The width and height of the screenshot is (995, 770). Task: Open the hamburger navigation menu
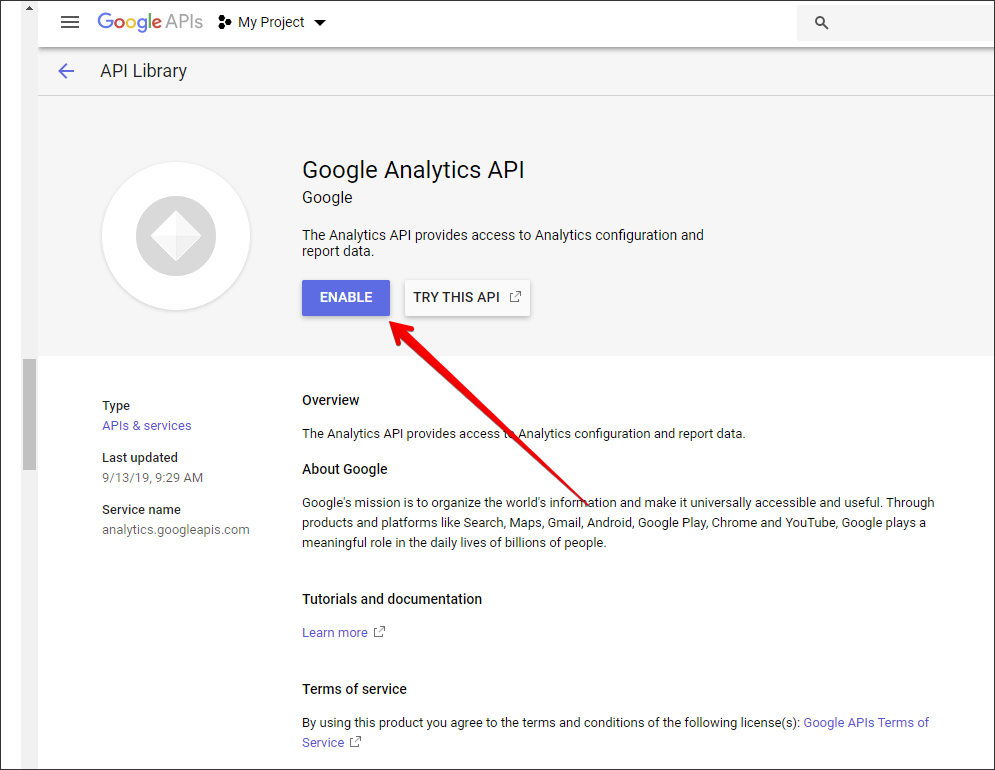click(x=70, y=22)
